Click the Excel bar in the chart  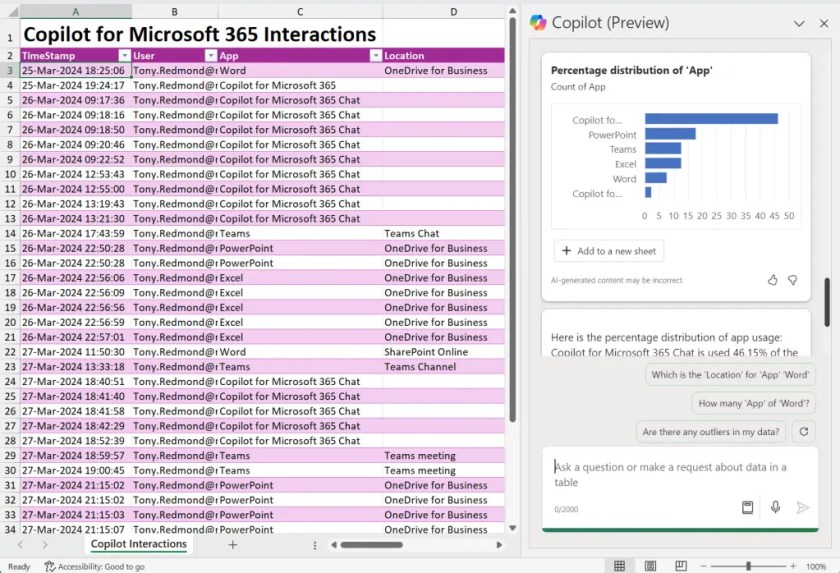pyautogui.click(x=663, y=163)
